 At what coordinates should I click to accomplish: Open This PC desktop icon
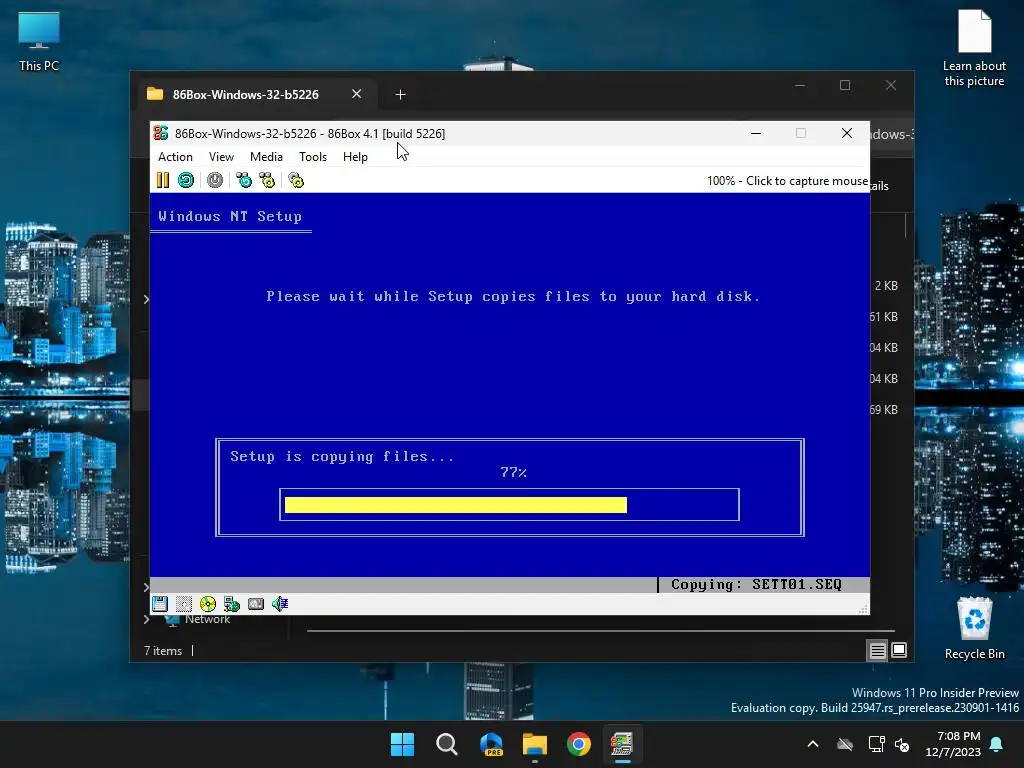tap(39, 42)
